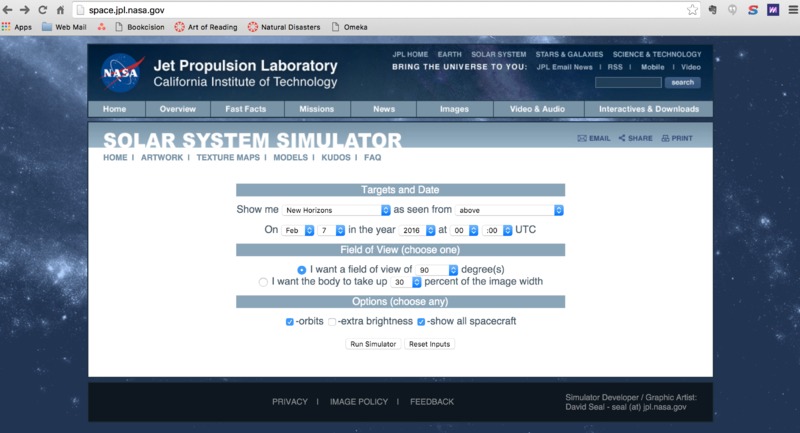Click the Reset Inputs button
The height and width of the screenshot is (433, 800).
pos(430,344)
